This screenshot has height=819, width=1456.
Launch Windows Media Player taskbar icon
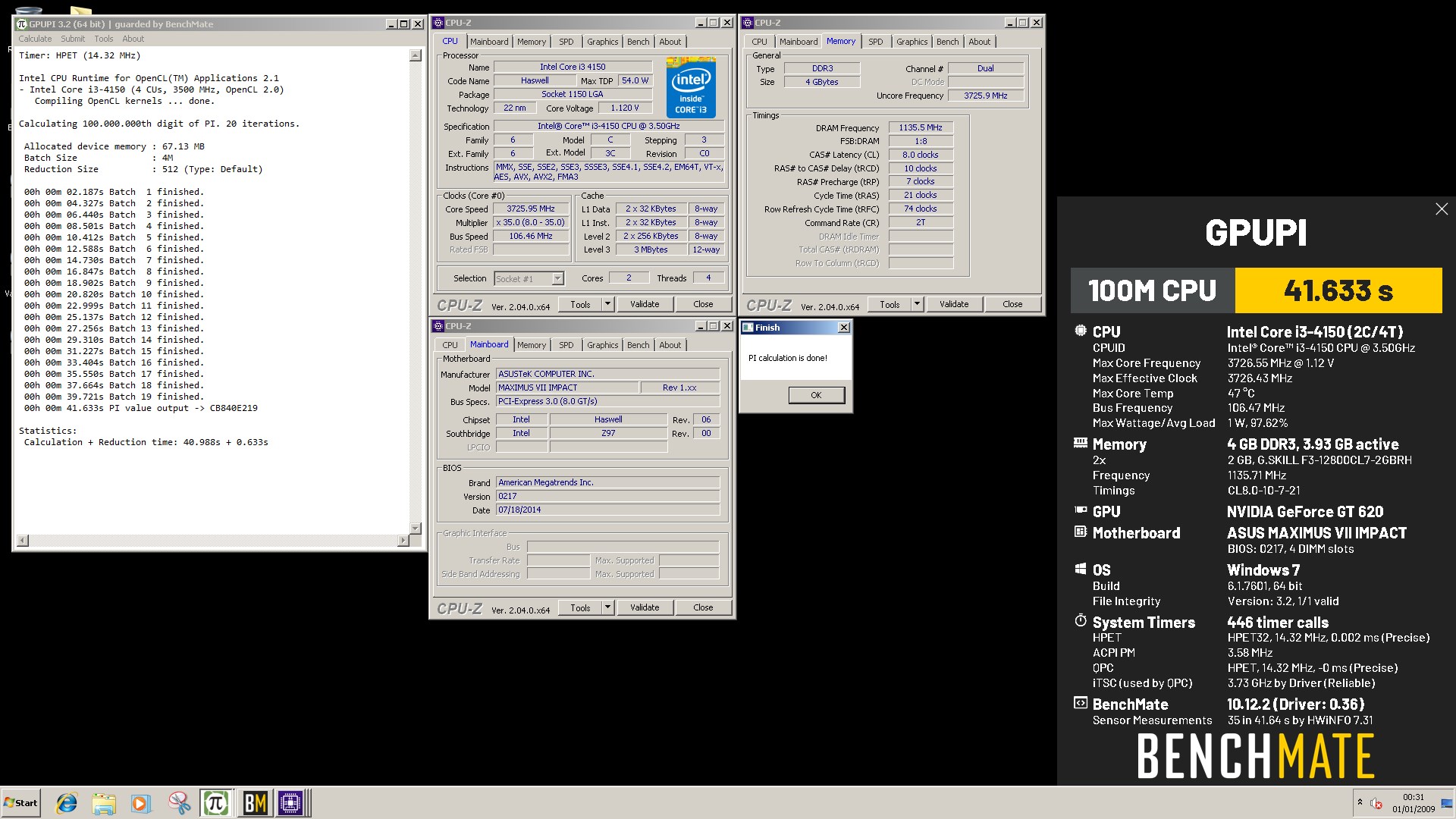tap(141, 803)
